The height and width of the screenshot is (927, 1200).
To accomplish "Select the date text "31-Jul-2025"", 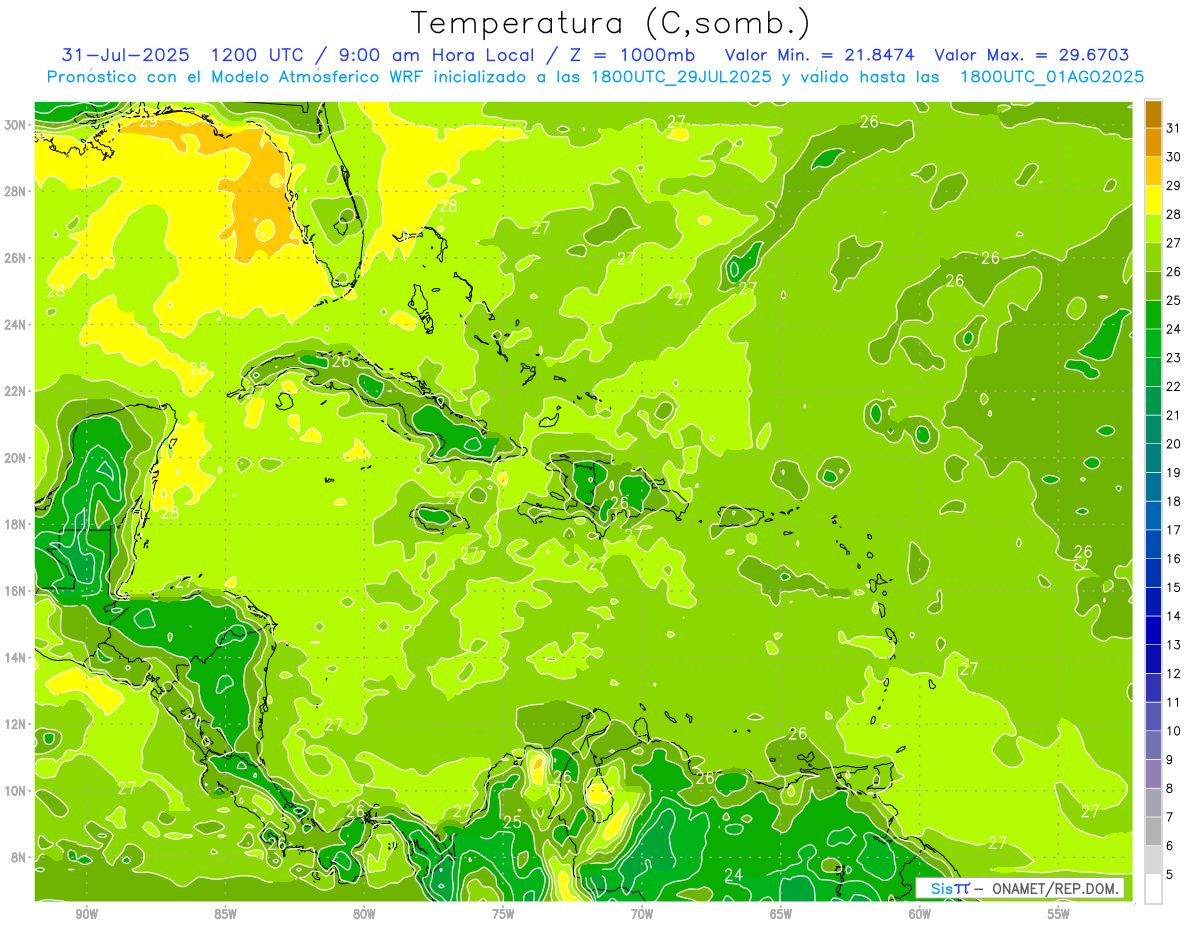I will (x=127, y=55).
